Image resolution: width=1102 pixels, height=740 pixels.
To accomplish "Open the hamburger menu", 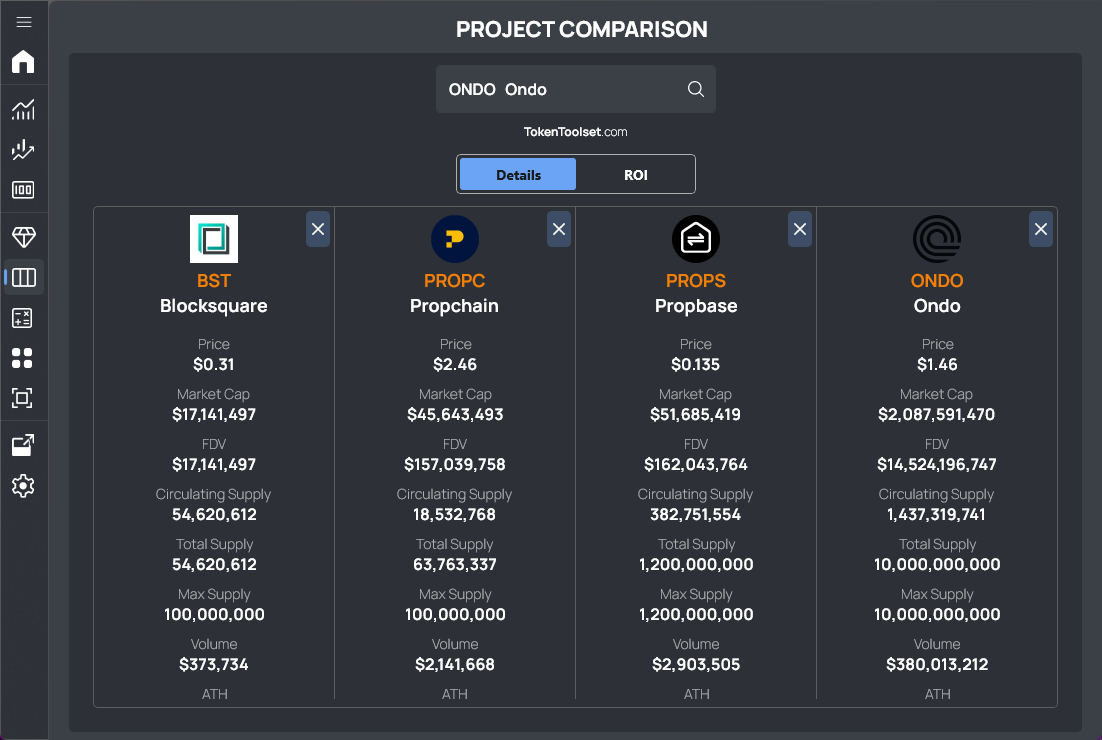I will tap(23, 22).
